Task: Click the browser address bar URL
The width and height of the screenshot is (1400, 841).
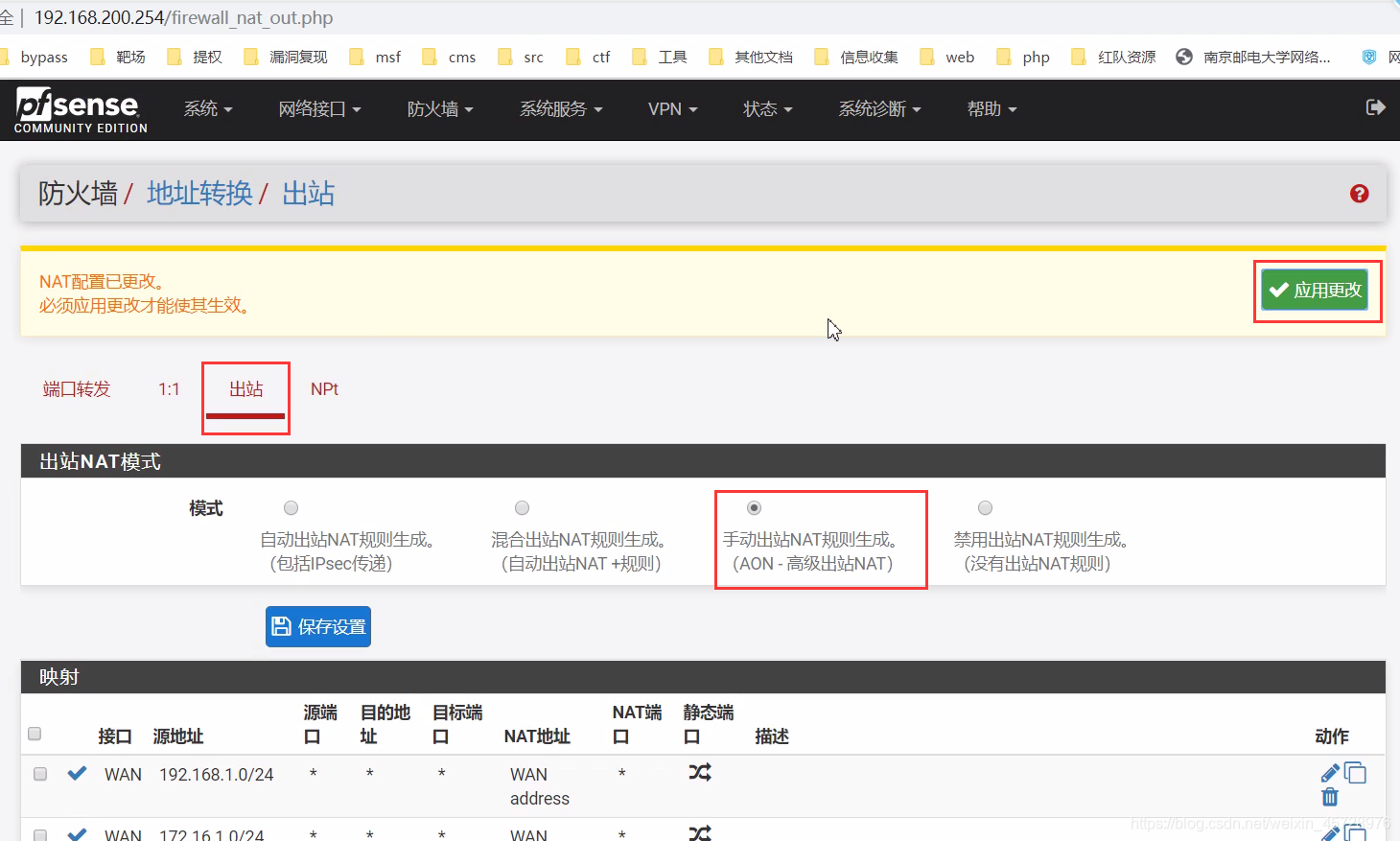Action: [183, 17]
